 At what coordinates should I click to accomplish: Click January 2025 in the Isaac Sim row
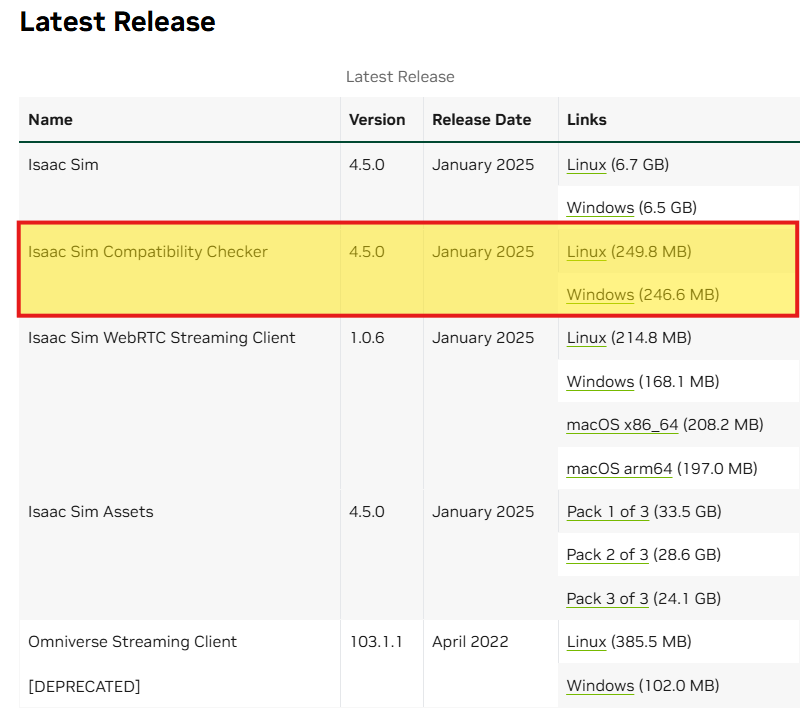pos(483,165)
